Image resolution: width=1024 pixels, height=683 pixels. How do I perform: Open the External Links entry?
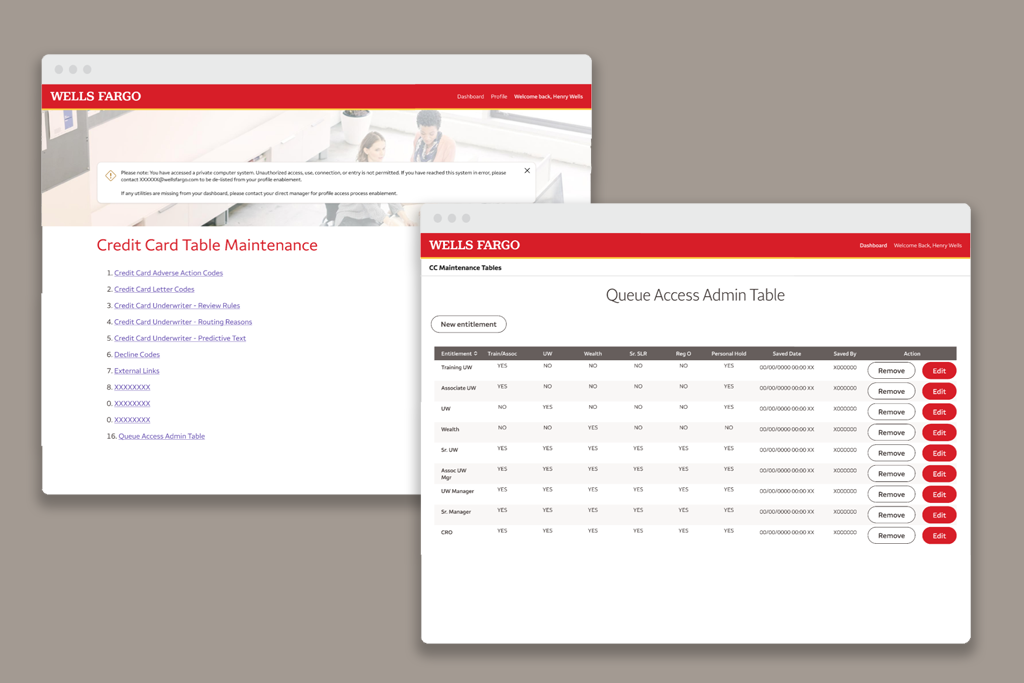tap(137, 371)
